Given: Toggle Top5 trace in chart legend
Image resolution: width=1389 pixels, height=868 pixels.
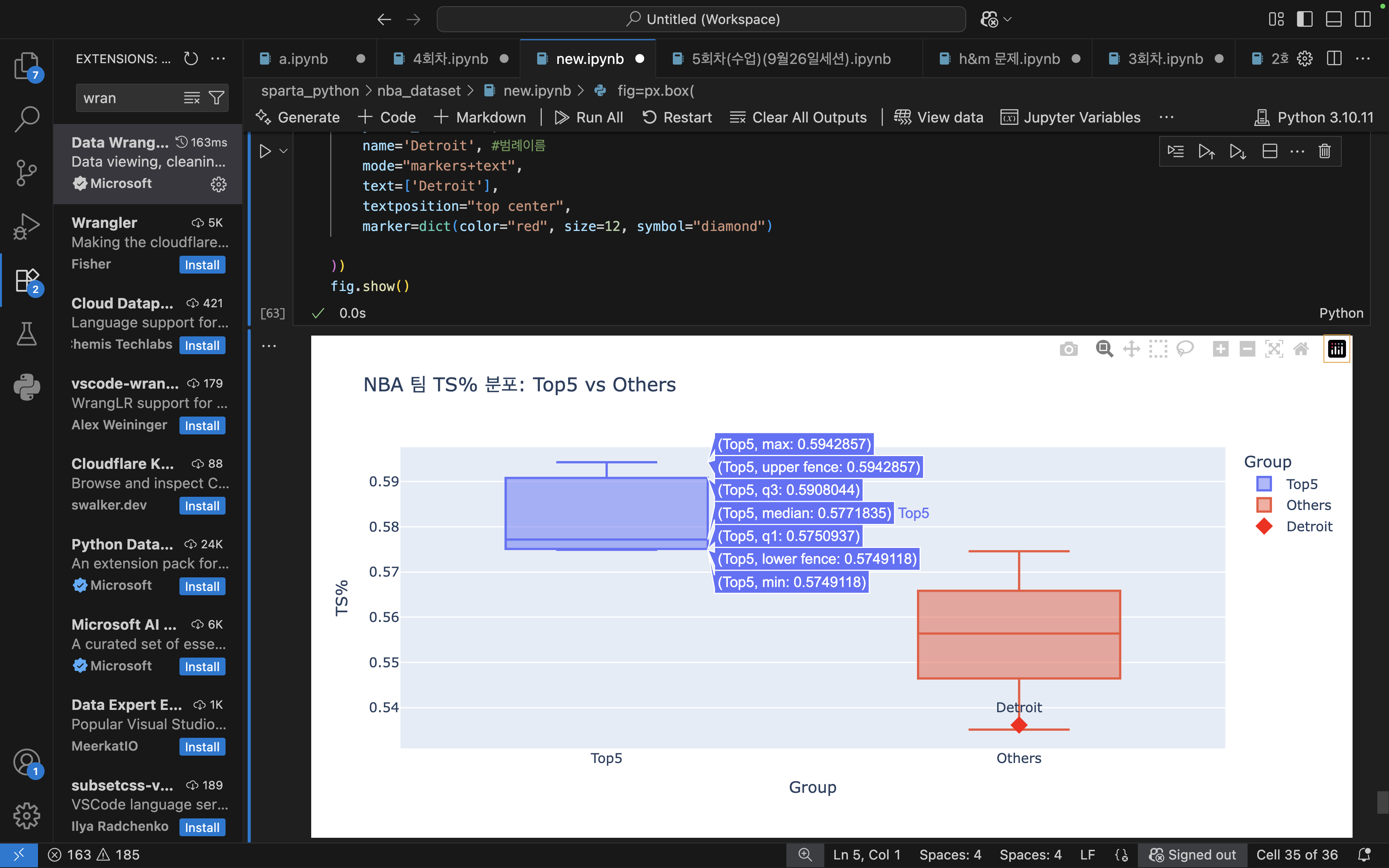Looking at the screenshot, I should (1301, 484).
